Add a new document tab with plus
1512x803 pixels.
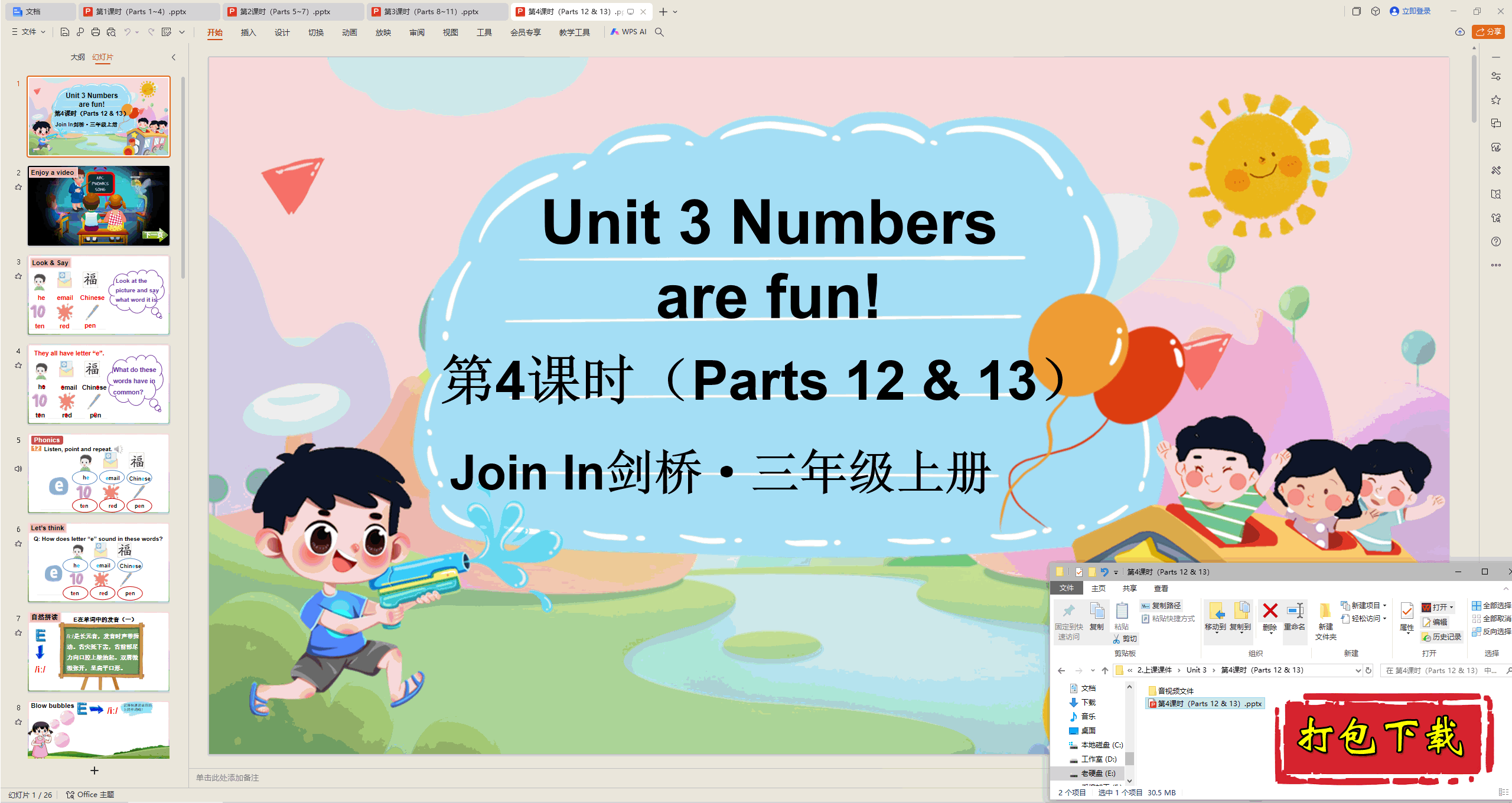(x=663, y=12)
